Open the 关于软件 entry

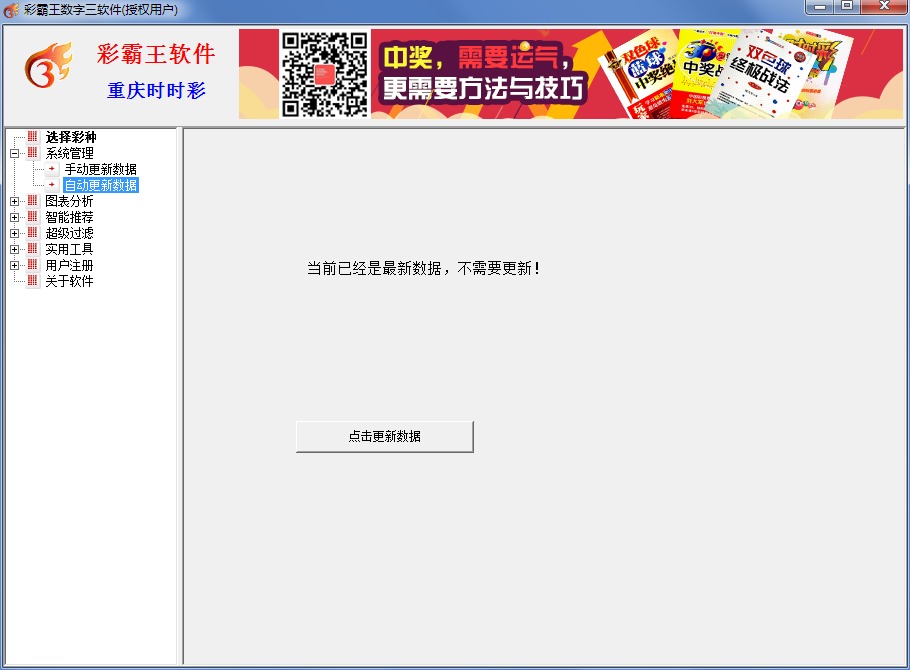click(69, 281)
